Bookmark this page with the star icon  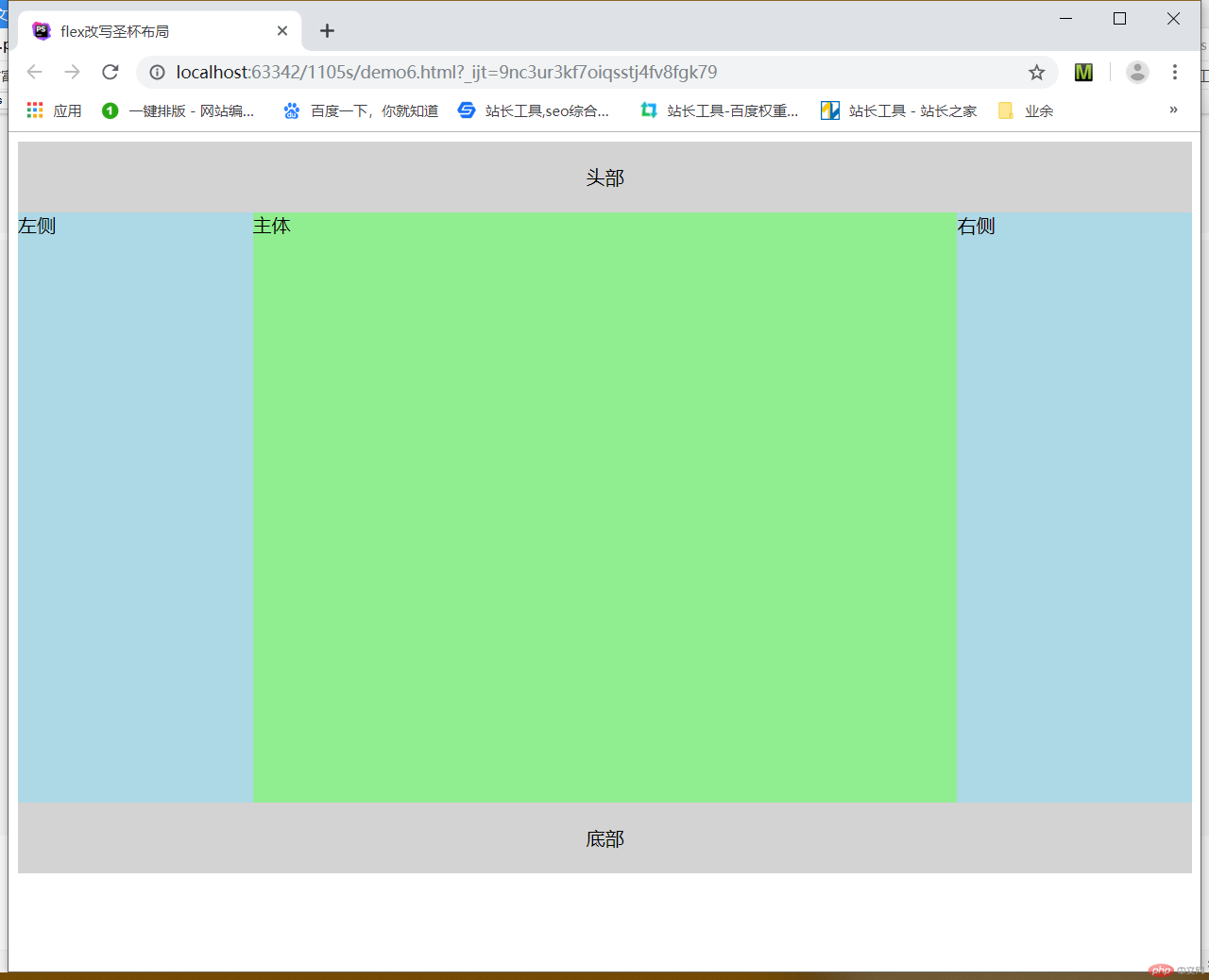[1036, 73]
